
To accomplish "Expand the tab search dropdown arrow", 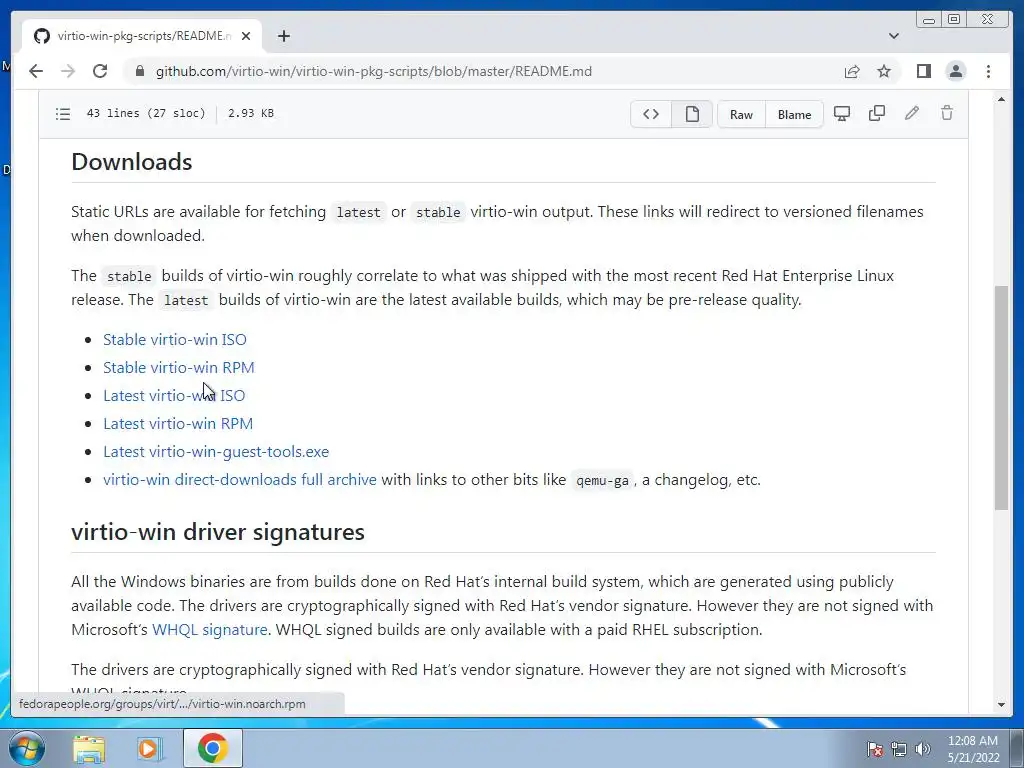I will click(894, 36).
